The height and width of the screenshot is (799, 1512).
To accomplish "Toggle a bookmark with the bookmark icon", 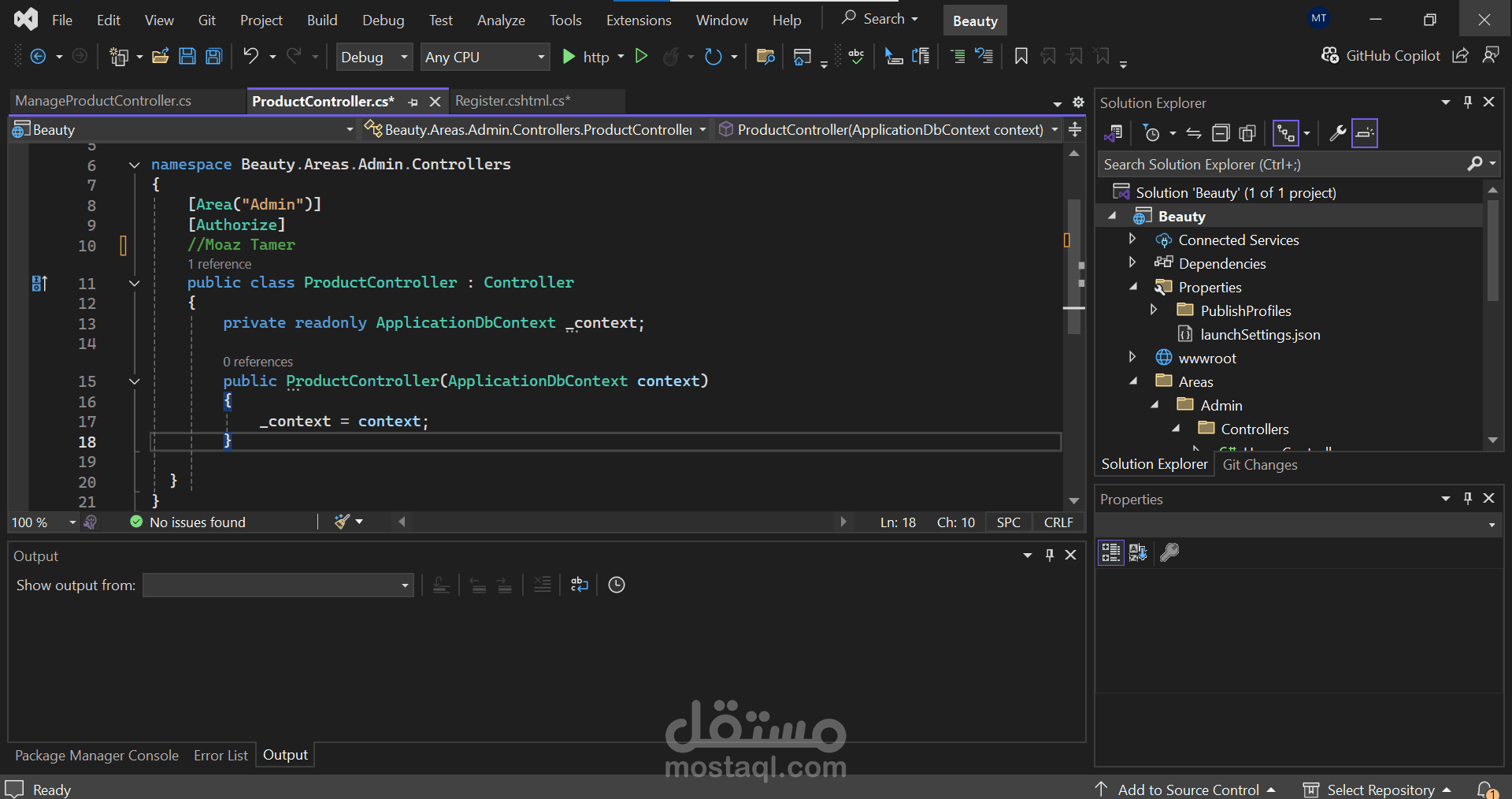I will (x=1021, y=56).
